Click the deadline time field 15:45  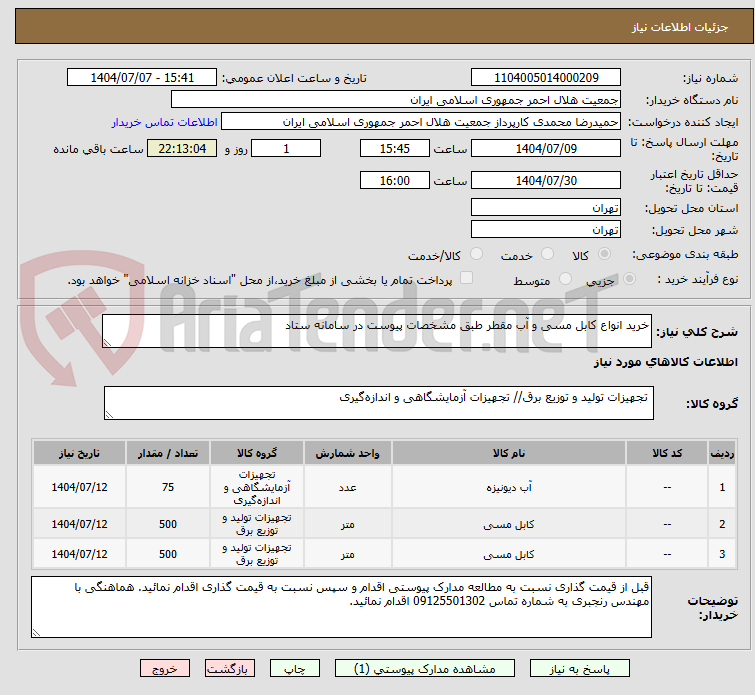click(x=394, y=148)
